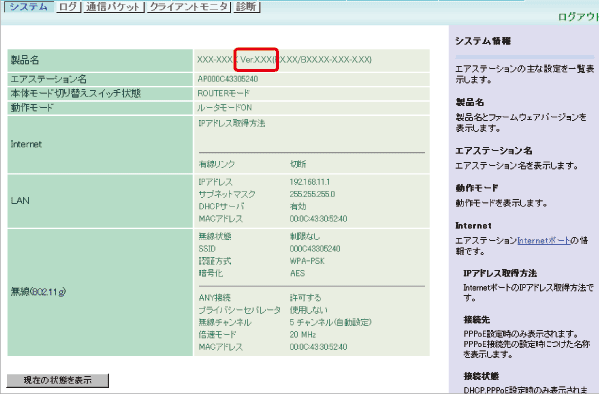The image size is (599, 394).
Task: Click the AES encryption value
Action: [x=297, y=273]
